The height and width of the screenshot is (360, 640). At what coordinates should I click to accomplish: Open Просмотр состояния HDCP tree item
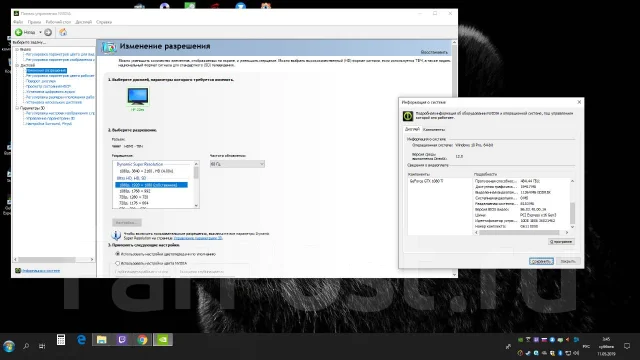point(48,87)
